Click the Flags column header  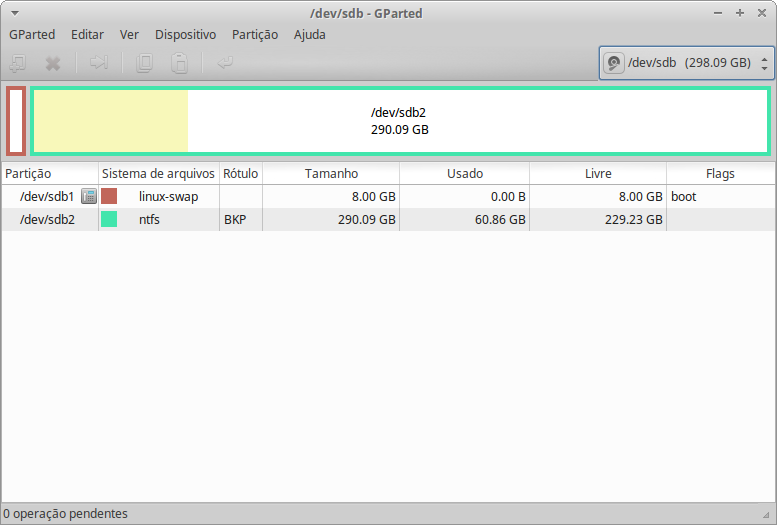pyautogui.click(x=720, y=174)
